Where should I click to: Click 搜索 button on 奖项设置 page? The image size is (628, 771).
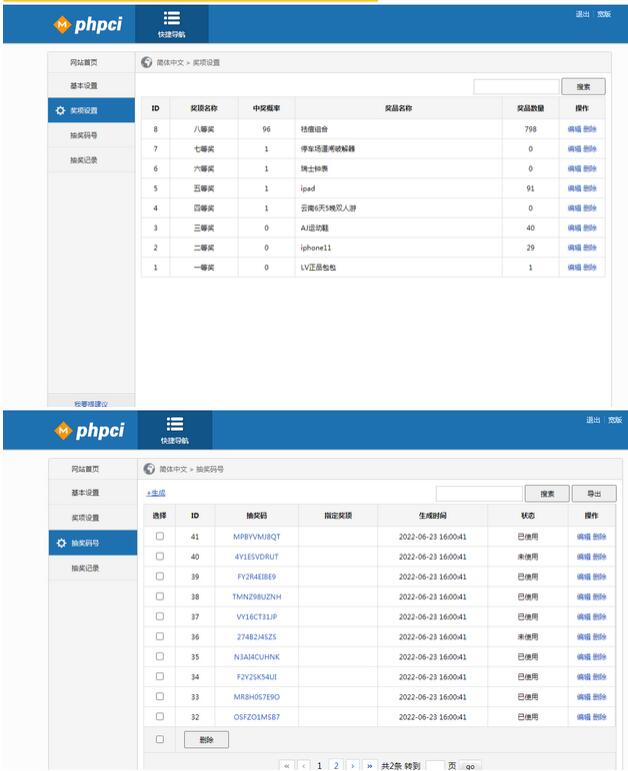(583, 87)
